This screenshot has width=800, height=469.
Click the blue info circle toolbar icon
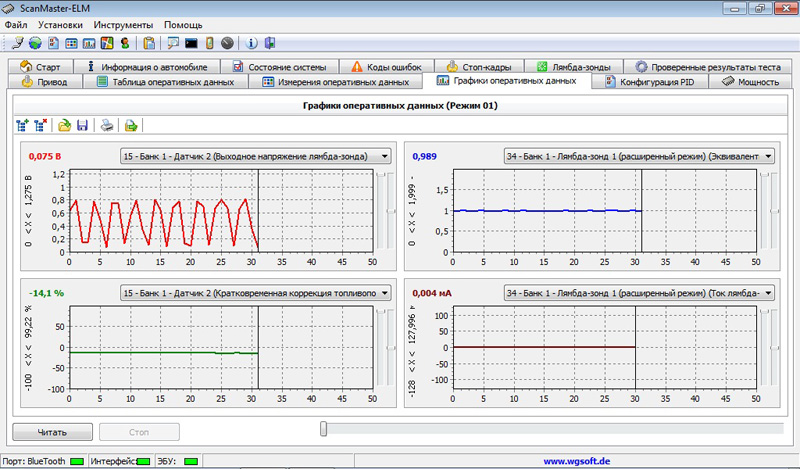tap(252, 43)
